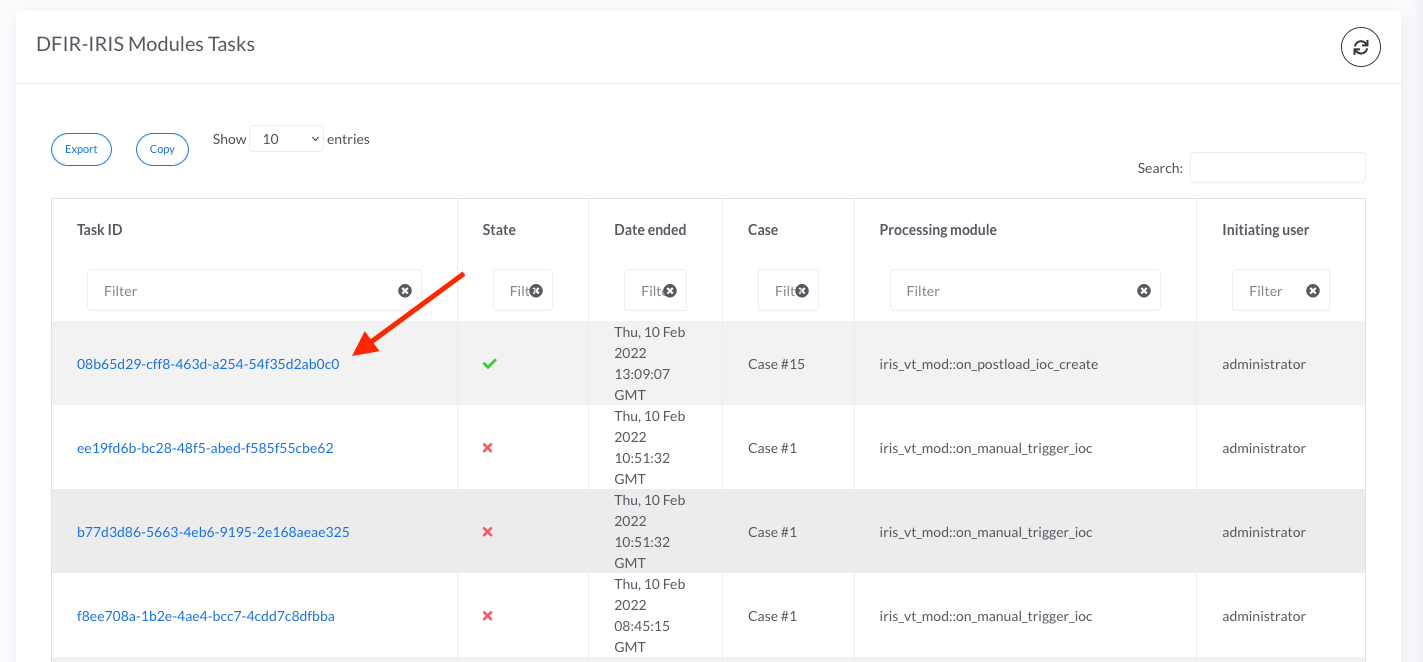The width and height of the screenshot is (1423, 662).
Task: Clear the Date ended filter
Action: click(x=670, y=291)
